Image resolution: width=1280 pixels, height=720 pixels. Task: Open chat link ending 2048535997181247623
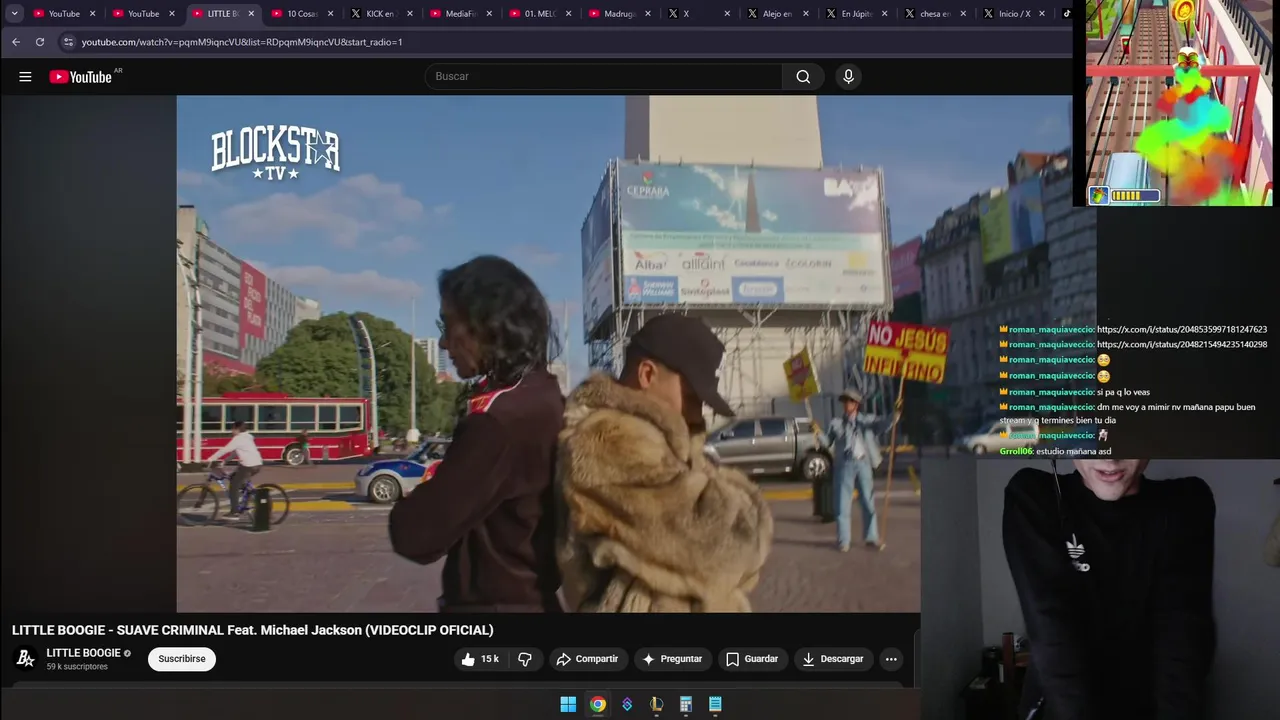point(1182,329)
